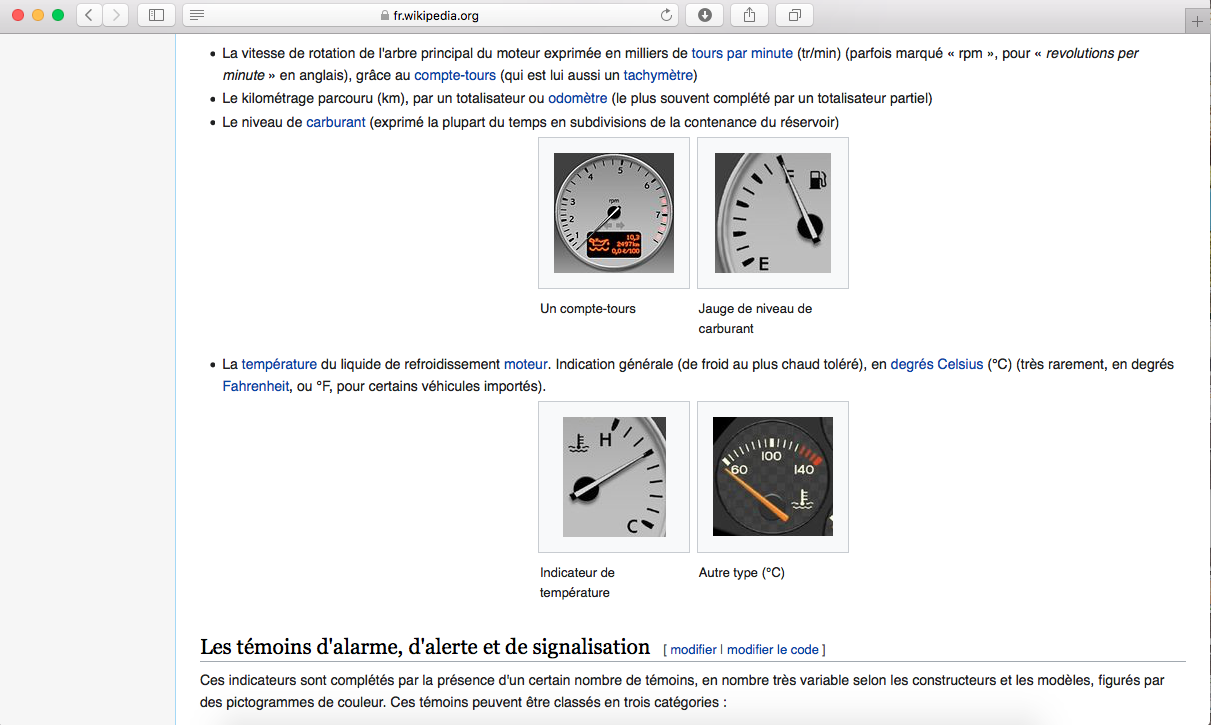The height and width of the screenshot is (725, 1211).
Task: Click the Safari forward navigation arrow
Action: (x=116, y=15)
